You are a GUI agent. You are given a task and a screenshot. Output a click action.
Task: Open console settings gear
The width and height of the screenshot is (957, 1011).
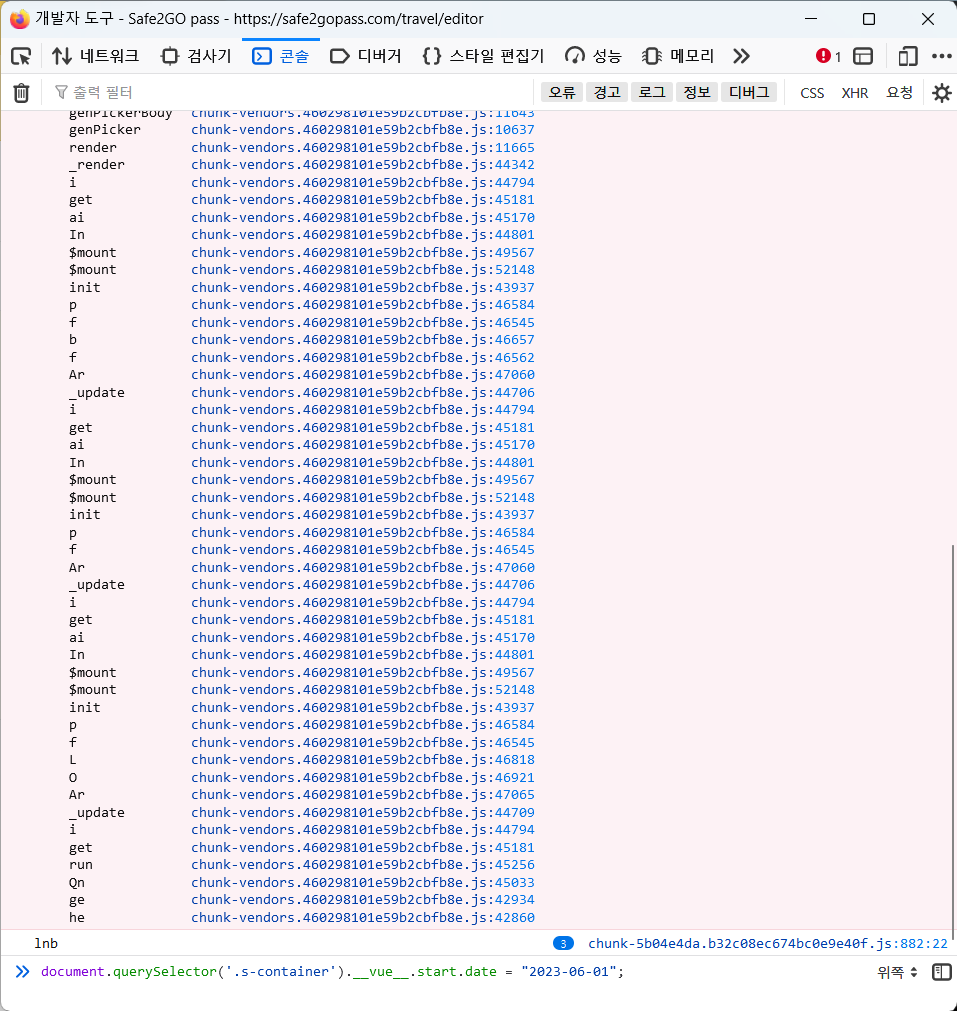tap(941, 93)
